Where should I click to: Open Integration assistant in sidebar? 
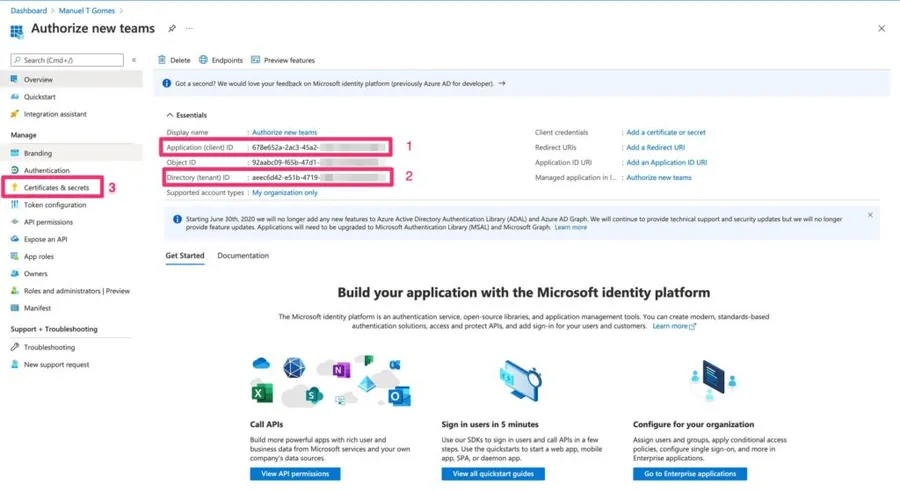[x=55, y=114]
